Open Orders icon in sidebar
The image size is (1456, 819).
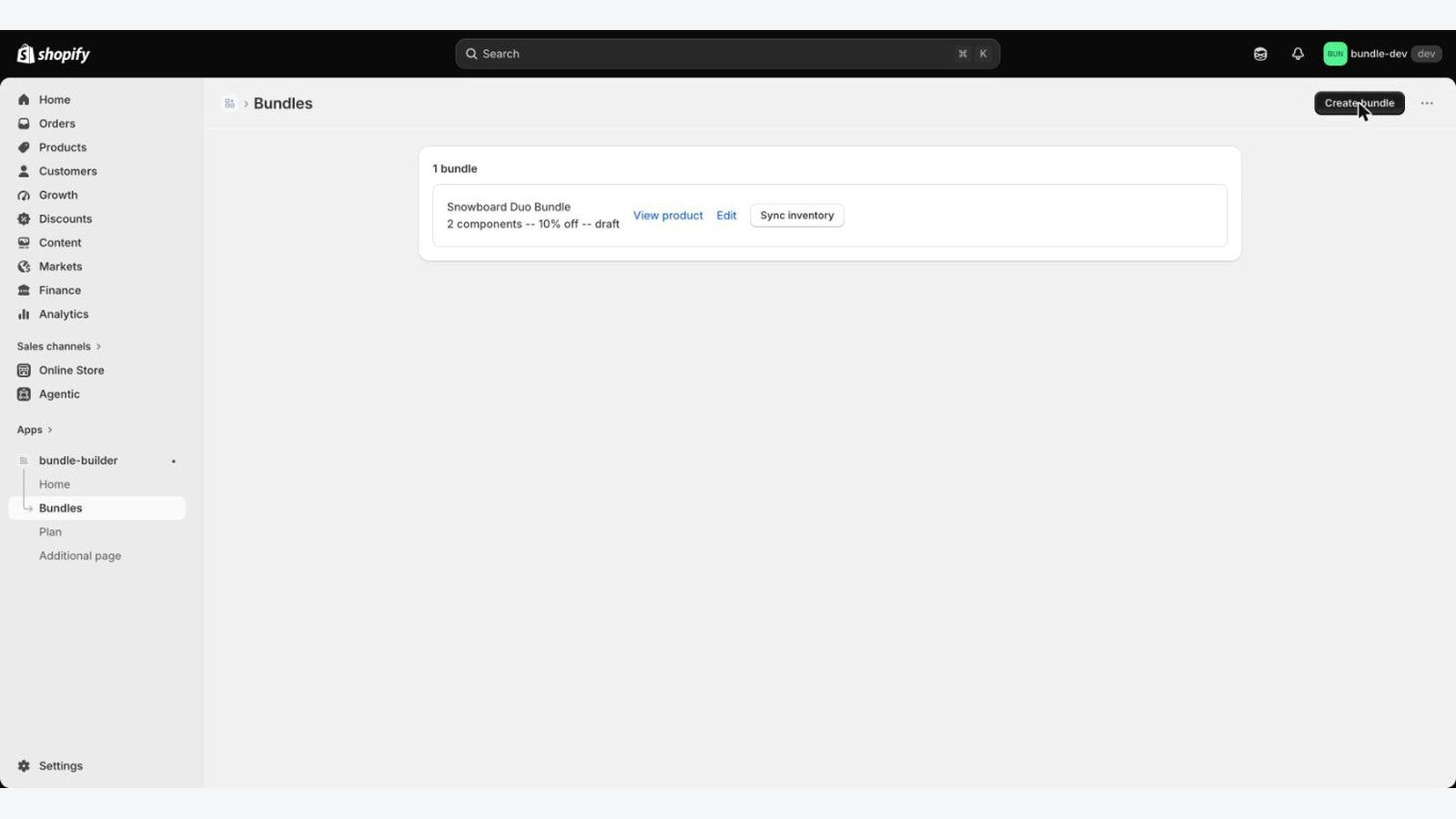pyautogui.click(x=24, y=124)
